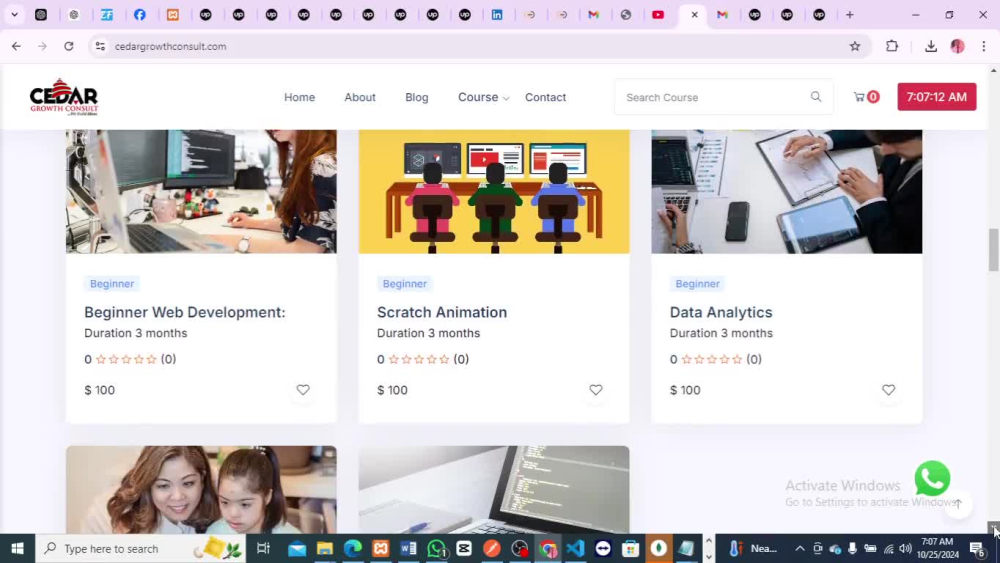Open Chrome three-dot menu
The image size is (1000, 563).
point(984,46)
